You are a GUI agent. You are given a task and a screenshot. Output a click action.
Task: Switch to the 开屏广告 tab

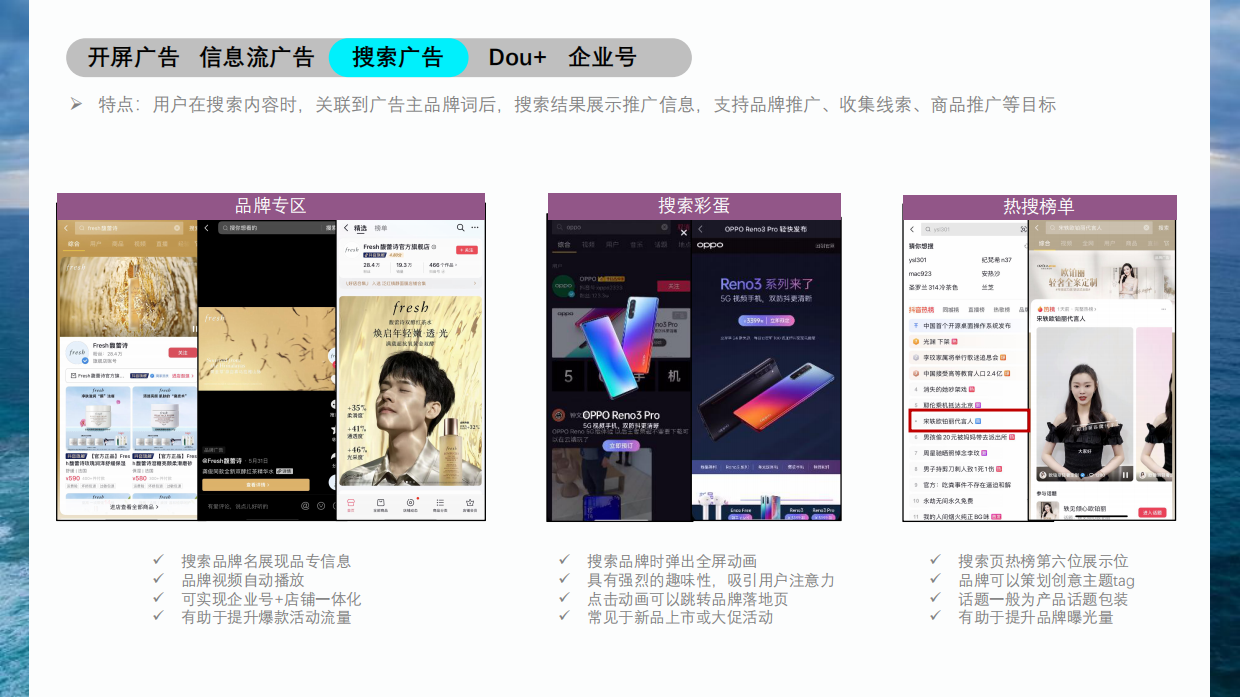(132, 58)
